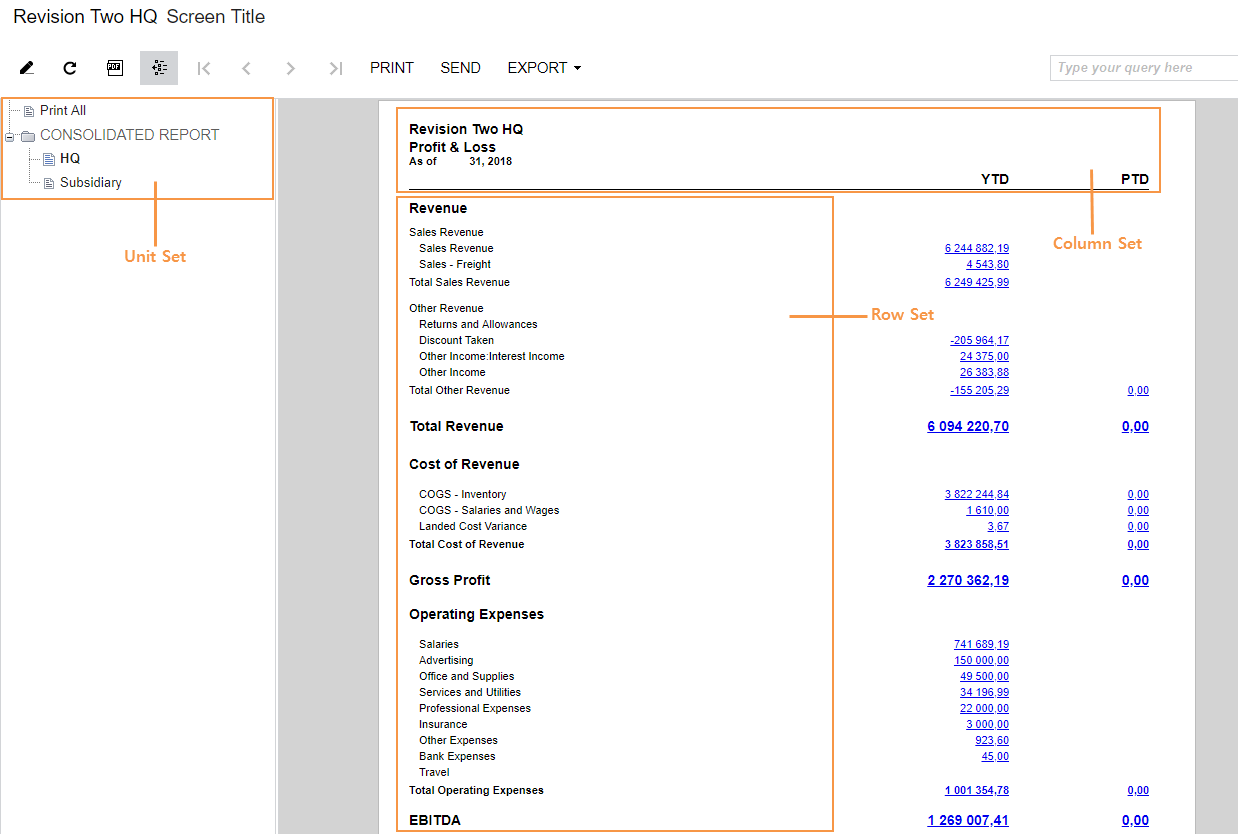Click the PRINT button

(x=392, y=68)
